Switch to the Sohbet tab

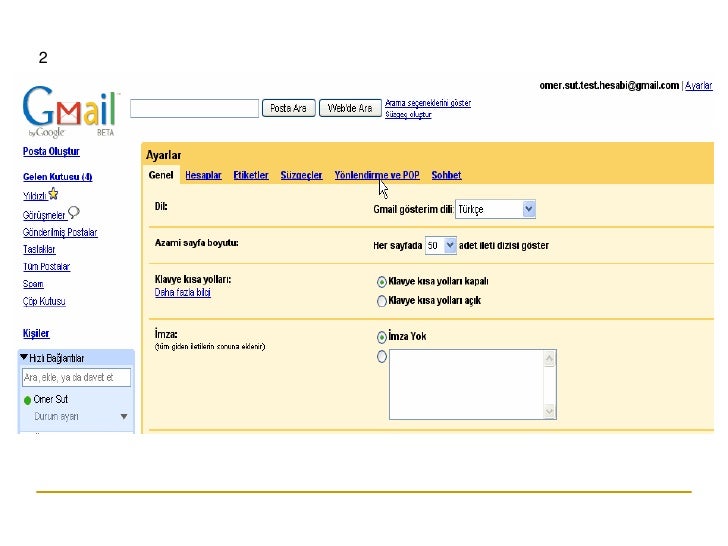click(446, 176)
